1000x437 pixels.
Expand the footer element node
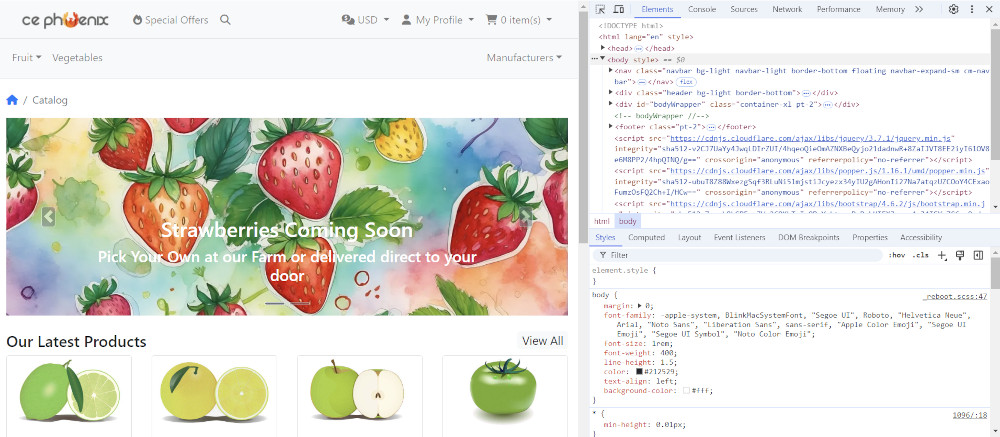pos(611,127)
